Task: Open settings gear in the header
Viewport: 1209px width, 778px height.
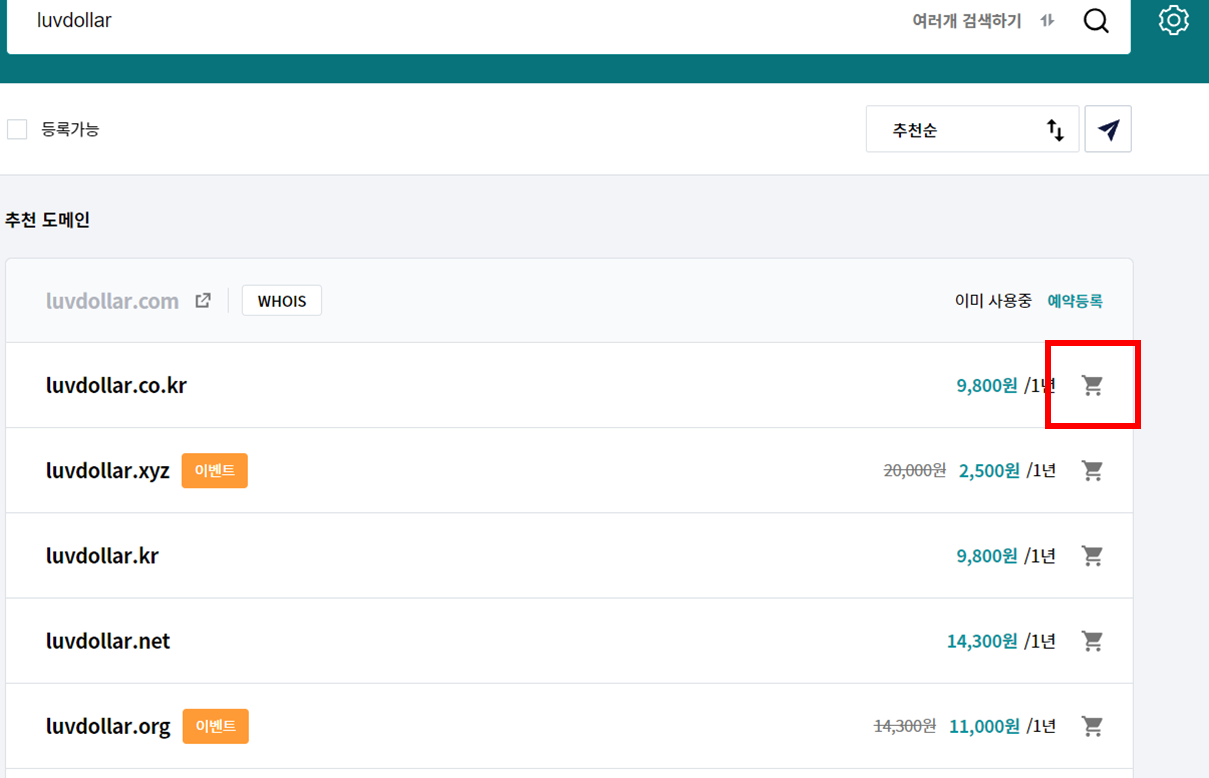Action: 1173,20
